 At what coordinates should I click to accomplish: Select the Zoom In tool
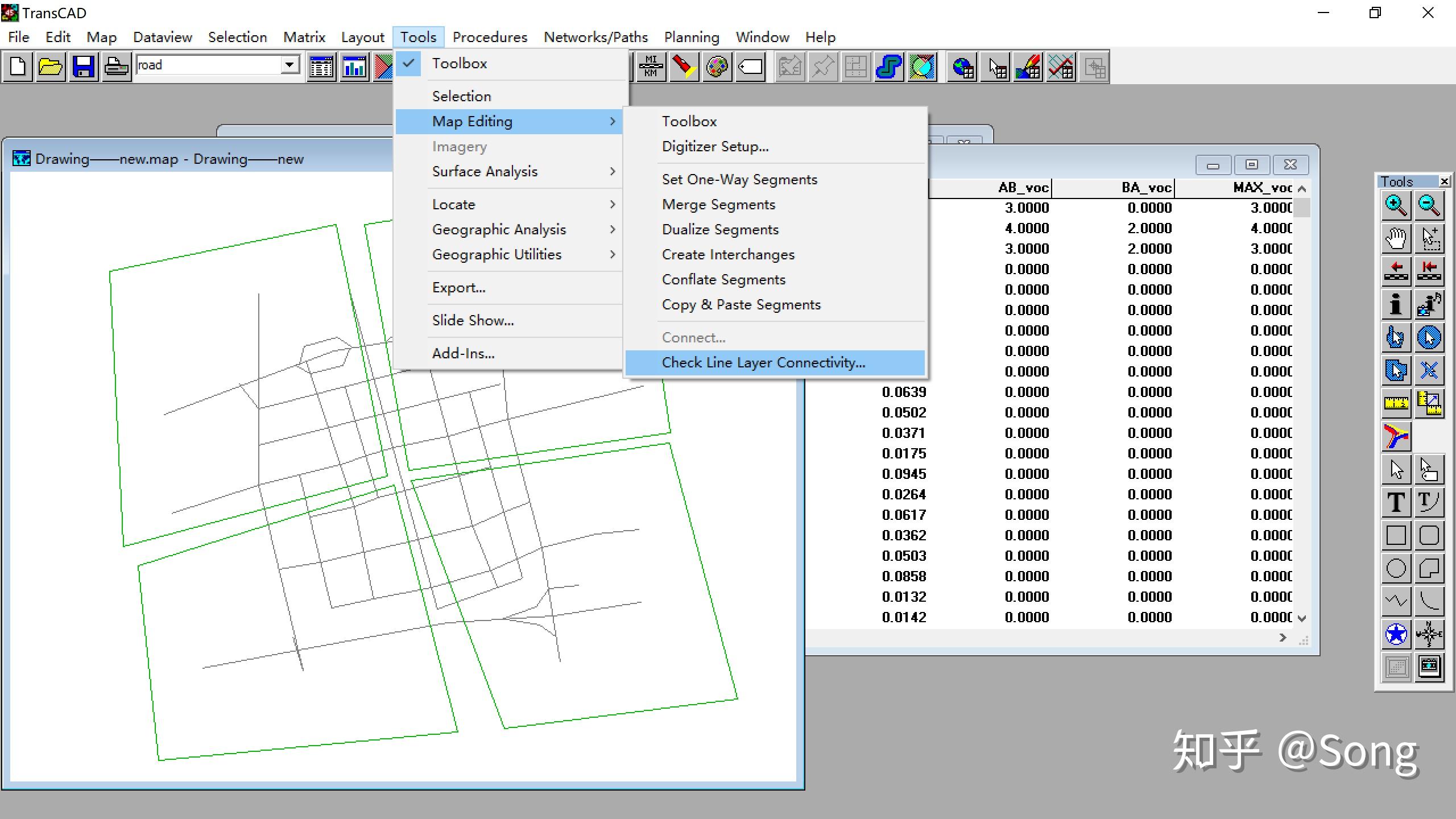(x=1396, y=205)
